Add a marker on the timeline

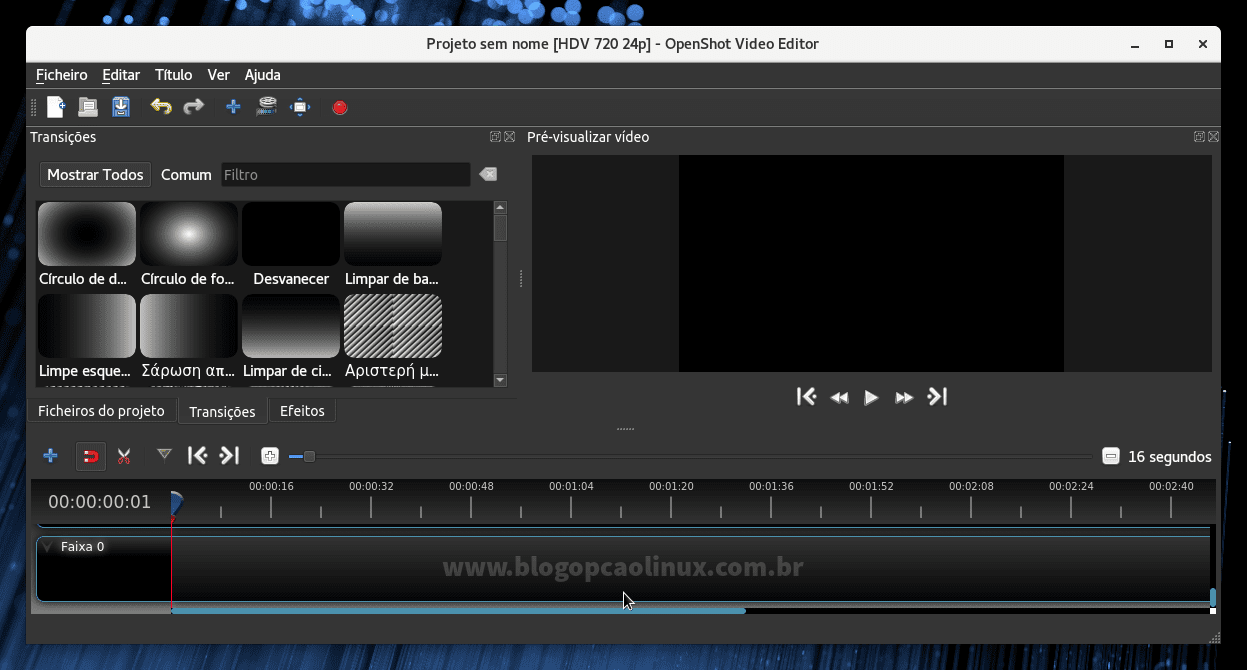click(164, 455)
